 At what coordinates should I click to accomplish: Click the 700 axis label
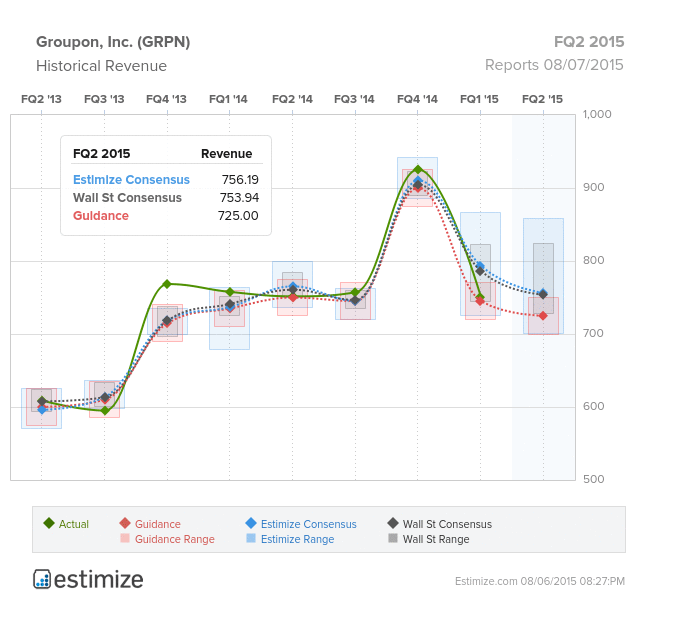(593, 333)
